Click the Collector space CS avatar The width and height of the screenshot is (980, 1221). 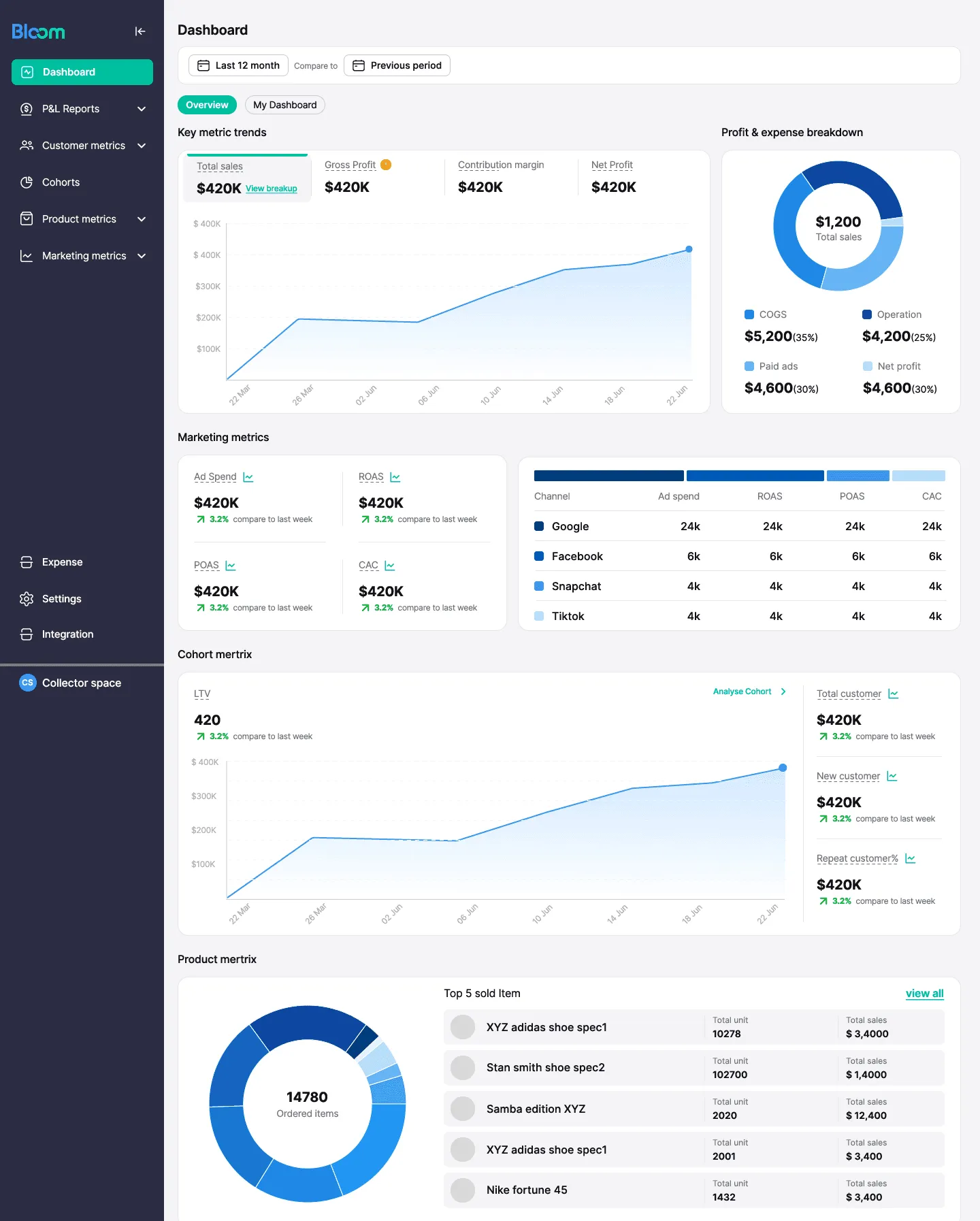tap(28, 683)
